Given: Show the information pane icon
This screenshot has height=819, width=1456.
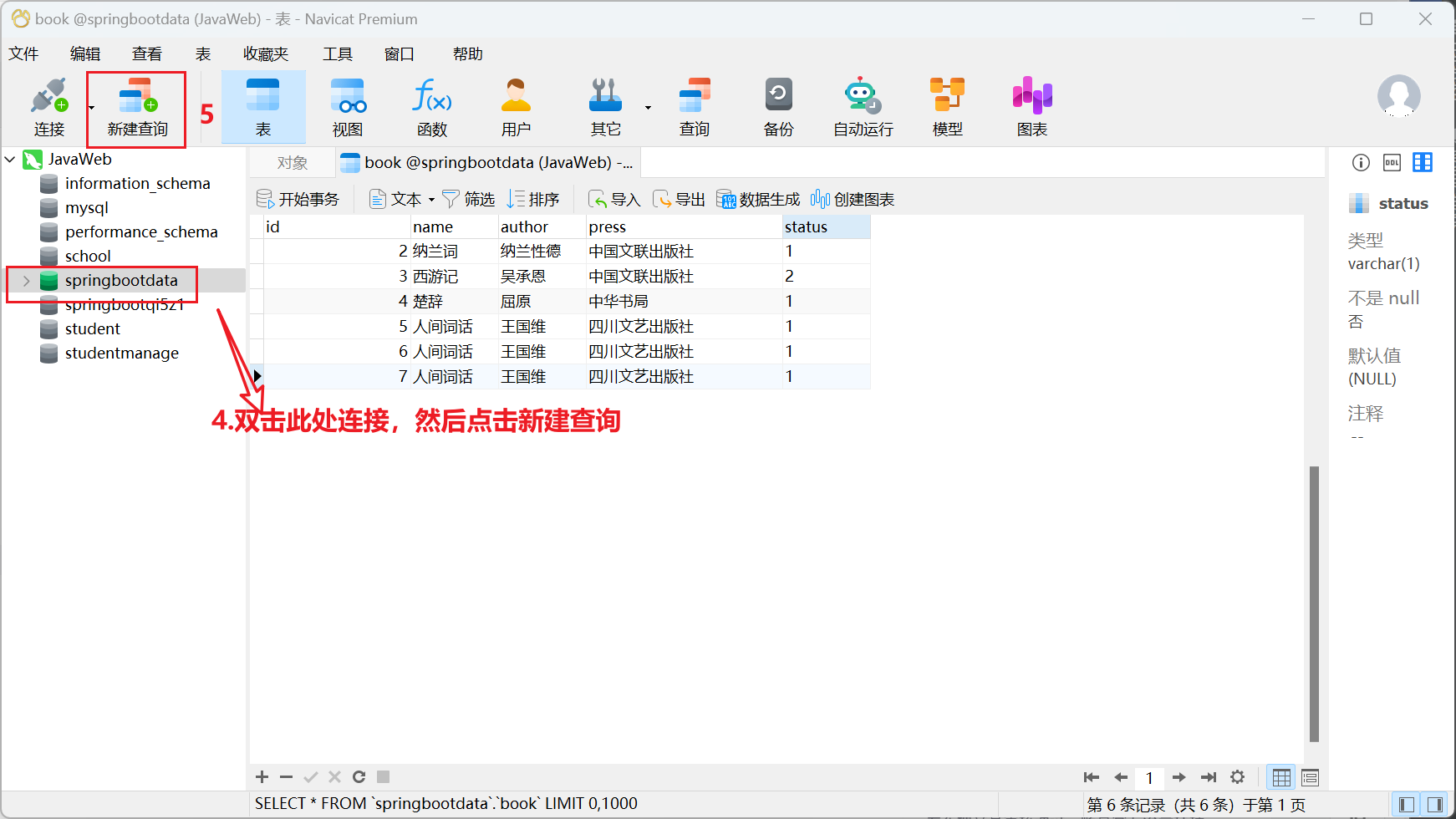Looking at the screenshot, I should coord(1361,162).
